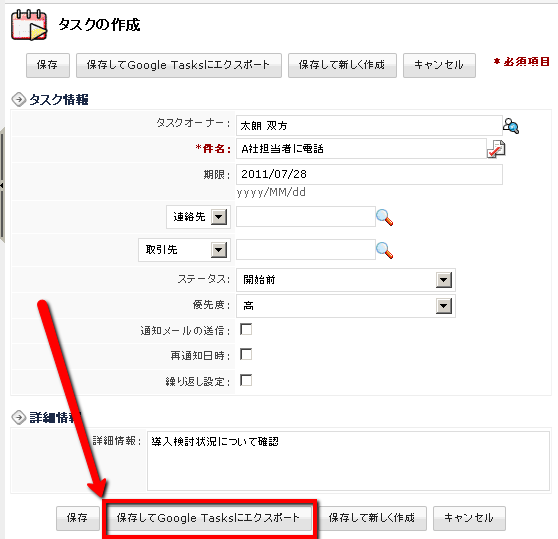Screen dimensions: 558x539
Task: Click the magnifier icon next to 連絡先 field
Action: click(385, 217)
